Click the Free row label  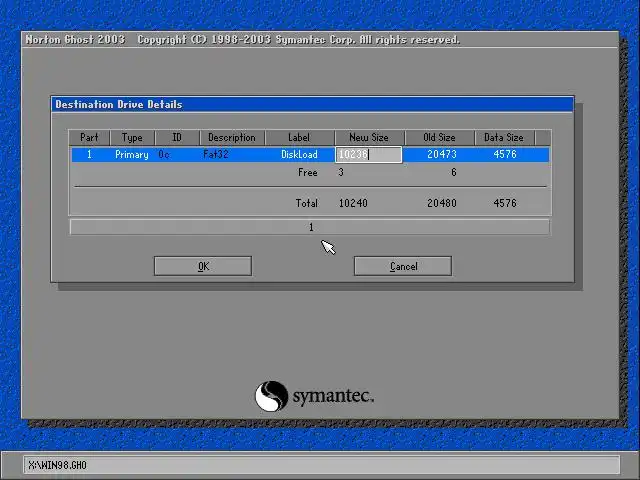pos(308,173)
